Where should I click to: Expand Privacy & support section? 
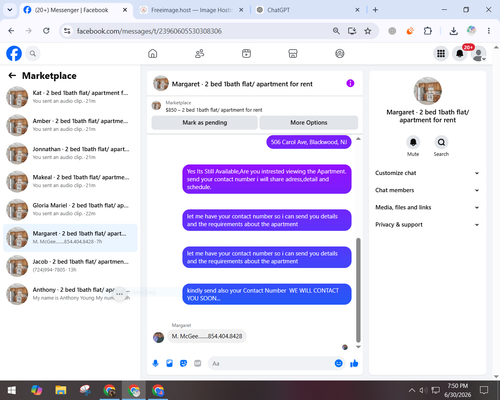tap(427, 225)
